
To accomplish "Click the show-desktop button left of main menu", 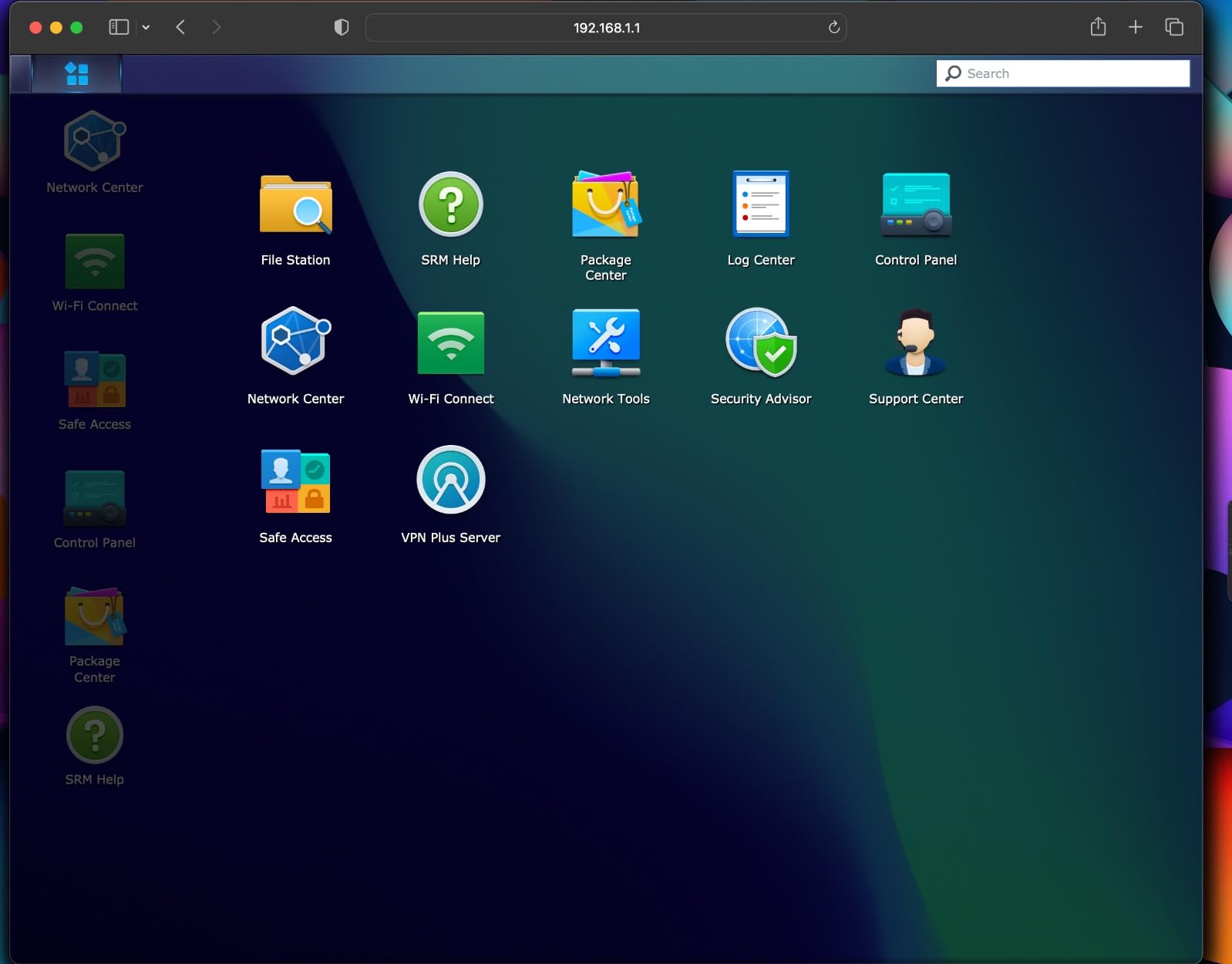I will coord(21,74).
